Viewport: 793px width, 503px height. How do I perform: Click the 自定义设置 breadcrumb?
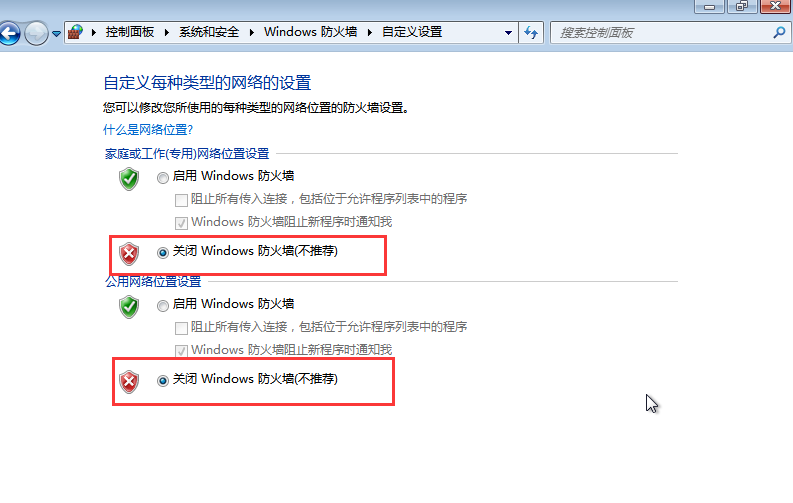click(x=412, y=32)
